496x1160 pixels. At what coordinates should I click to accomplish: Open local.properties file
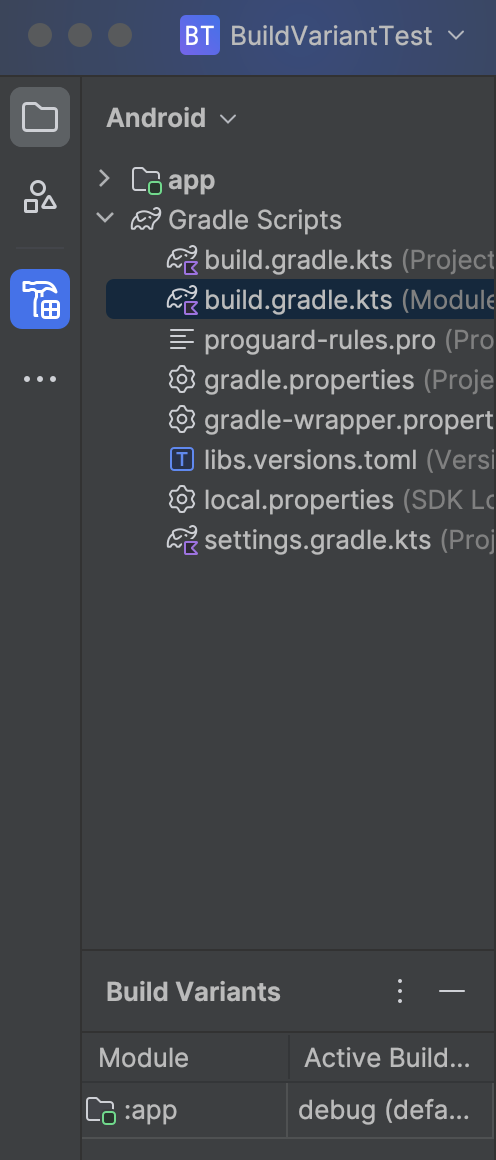click(301, 499)
